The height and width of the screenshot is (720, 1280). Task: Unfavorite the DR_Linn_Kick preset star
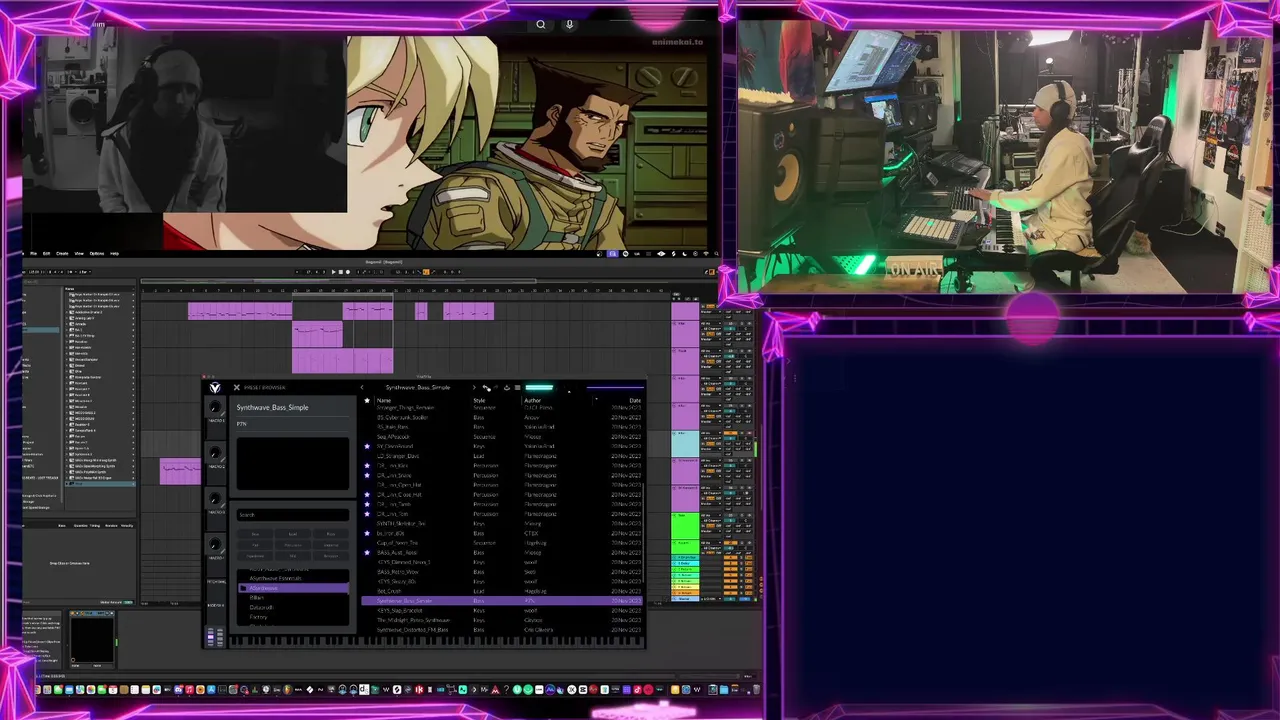tap(367, 465)
